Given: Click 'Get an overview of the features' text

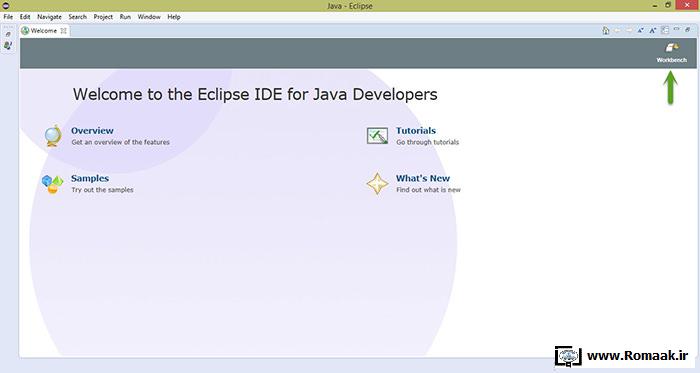Looking at the screenshot, I should 121,142.
